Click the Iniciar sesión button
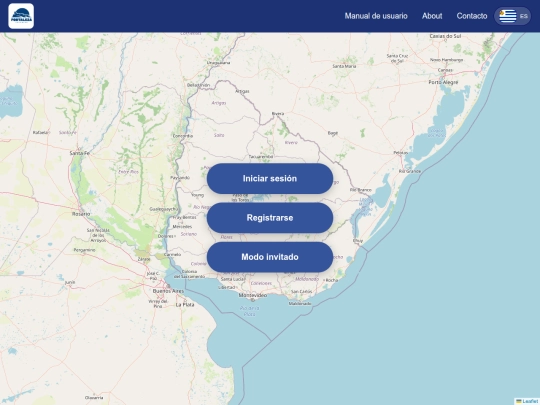Image resolution: width=540 pixels, height=405 pixels. pos(270,178)
